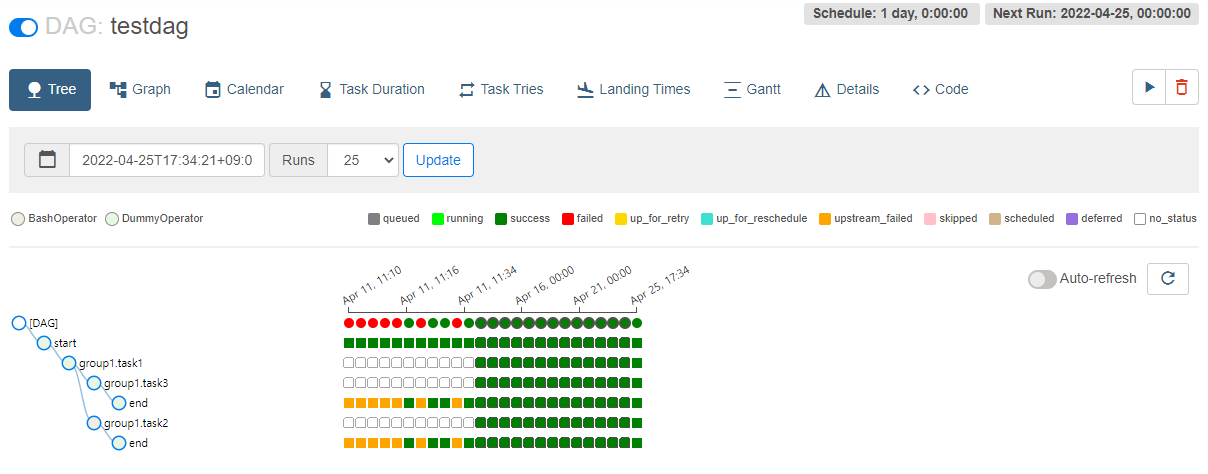The height and width of the screenshot is (474, 1208).
Task: Select the up_for_reschedule legend swatch
Action: [x=707, y=218]
